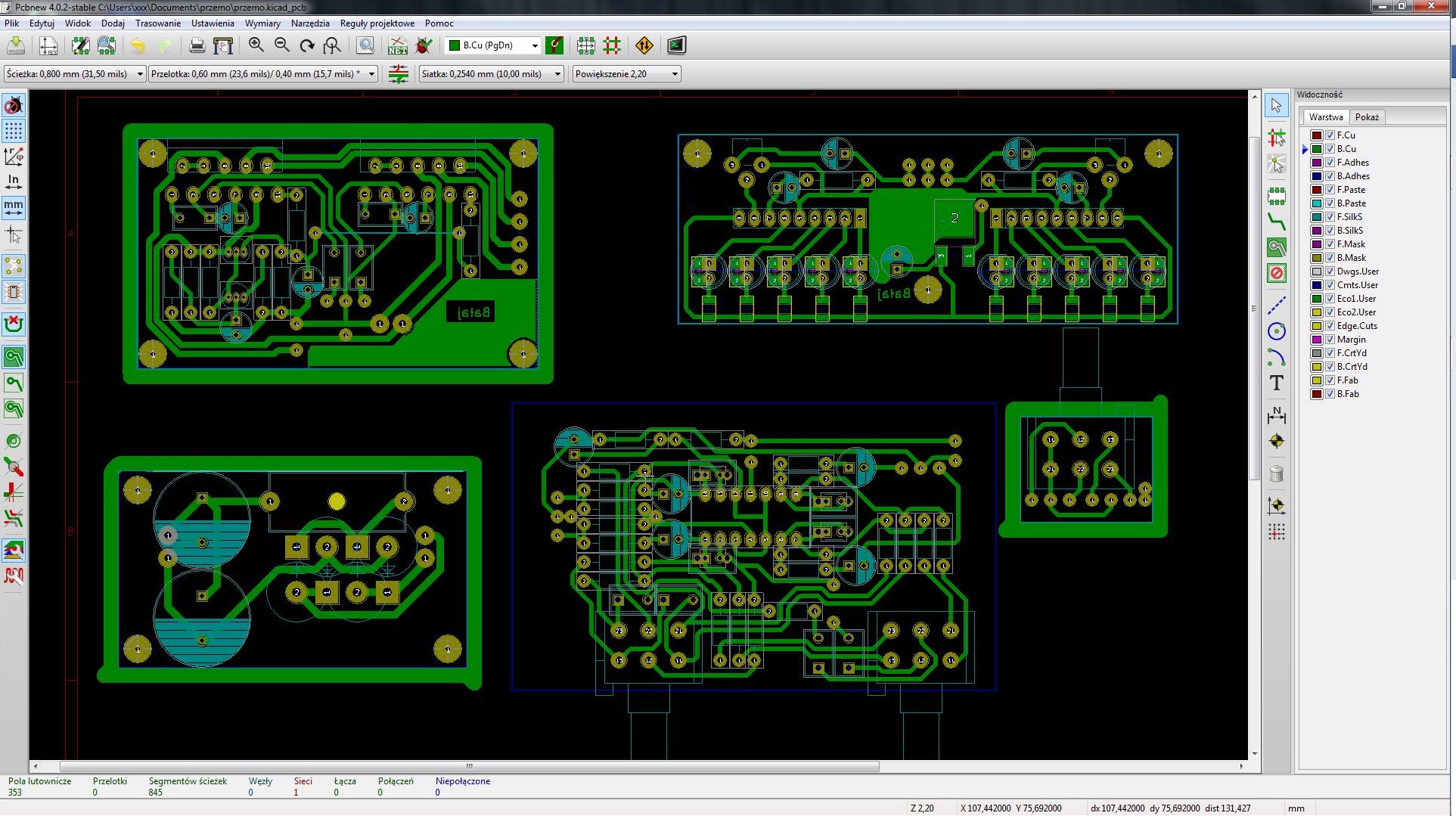The image size is (1456, 816).
Task: Click the F.Cu color swatch
Action: coord(1317,135)
